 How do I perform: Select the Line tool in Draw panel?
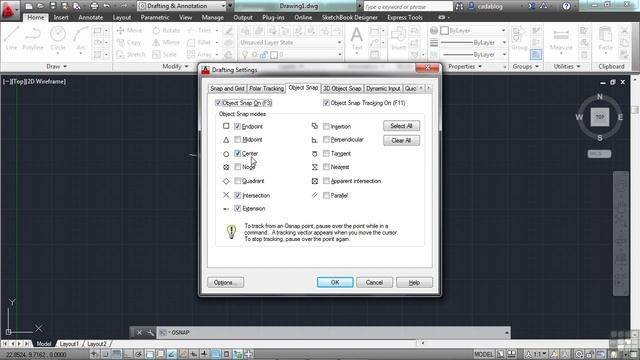tap(11, 38)
